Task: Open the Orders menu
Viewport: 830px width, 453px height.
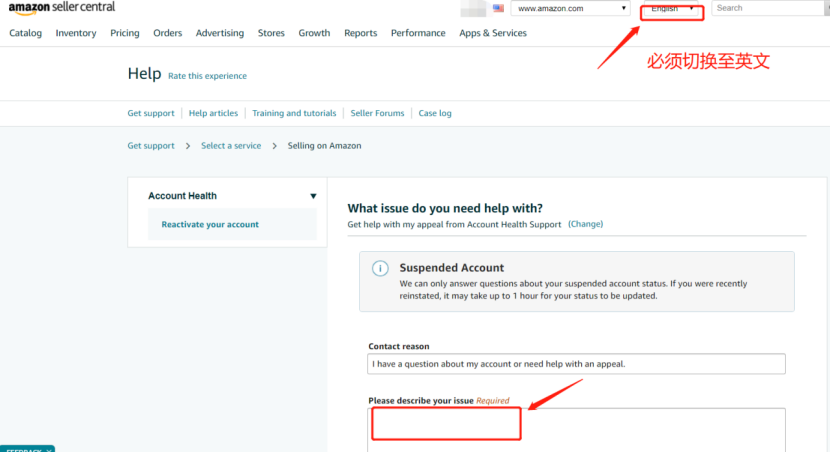Action: 167,33
